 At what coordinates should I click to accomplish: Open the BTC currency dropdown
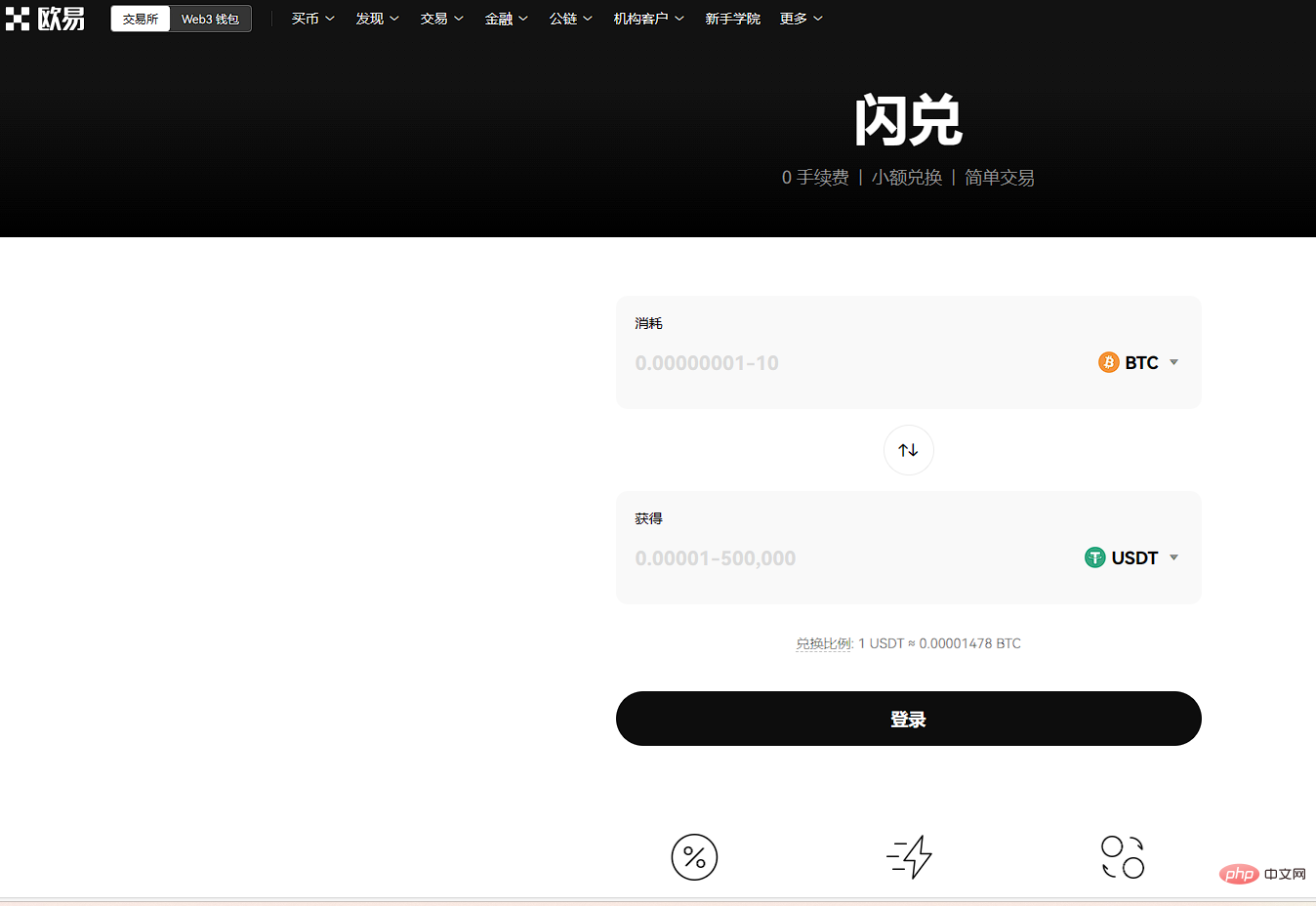[x=1139, y=362]
